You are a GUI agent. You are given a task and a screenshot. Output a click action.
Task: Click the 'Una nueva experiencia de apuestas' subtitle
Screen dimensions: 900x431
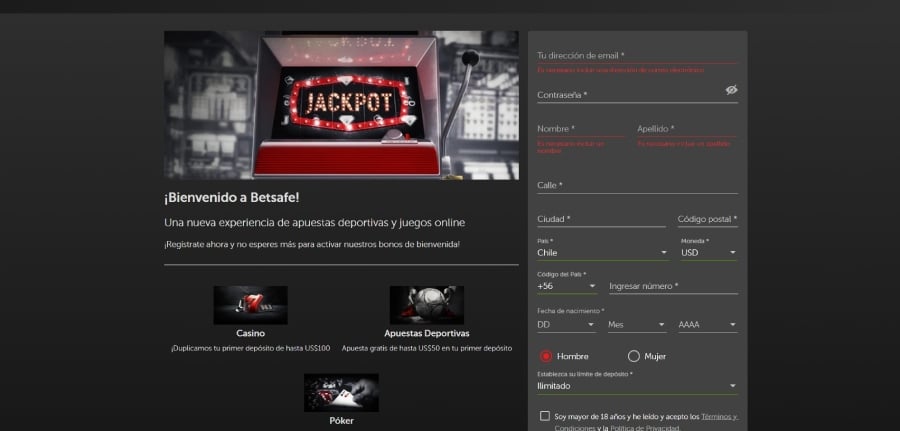click(315, 223)
